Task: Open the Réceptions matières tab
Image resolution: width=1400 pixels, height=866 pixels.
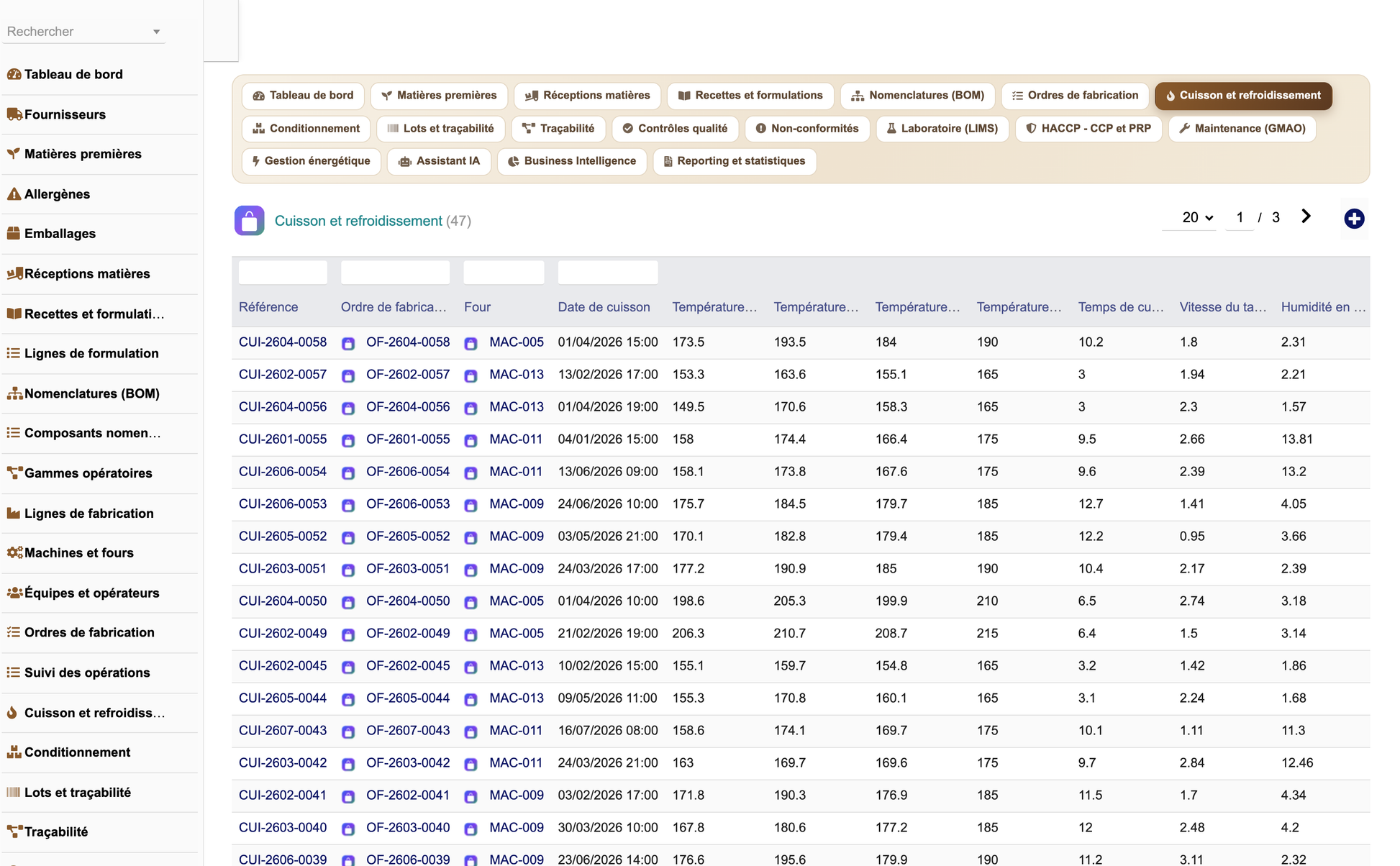Action: [587, 96]
